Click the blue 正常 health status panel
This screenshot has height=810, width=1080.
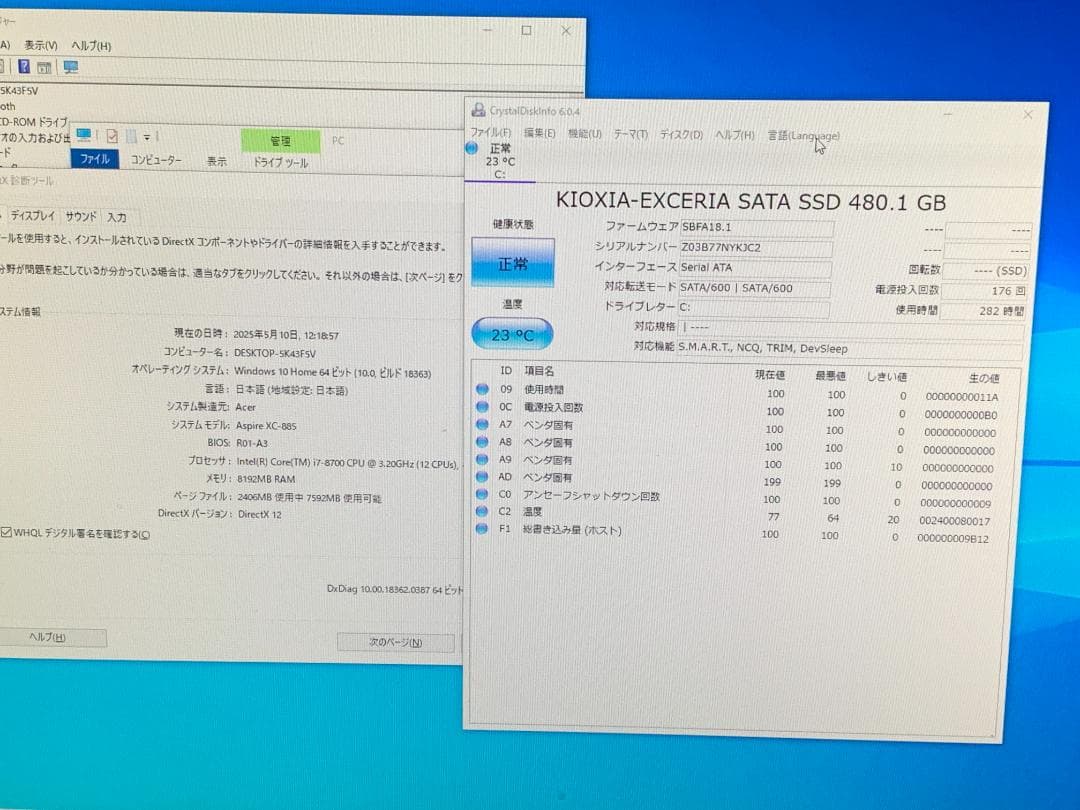coord(512,260)
